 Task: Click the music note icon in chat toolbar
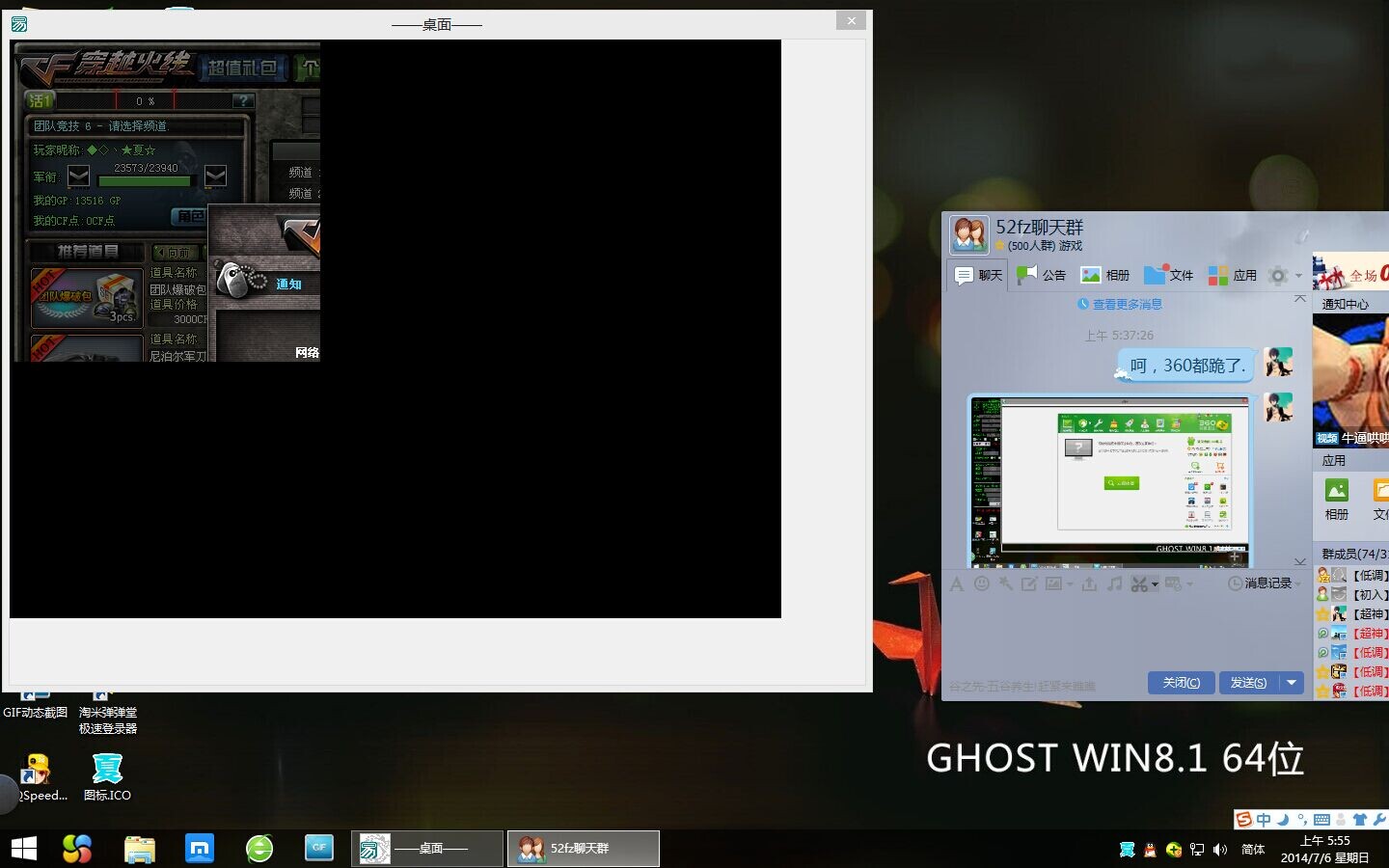click(x=1115, y=583)
